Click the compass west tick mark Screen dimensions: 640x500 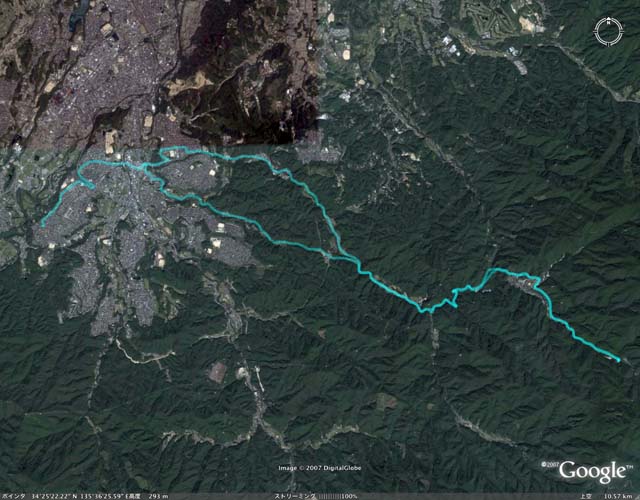(596, 31)
